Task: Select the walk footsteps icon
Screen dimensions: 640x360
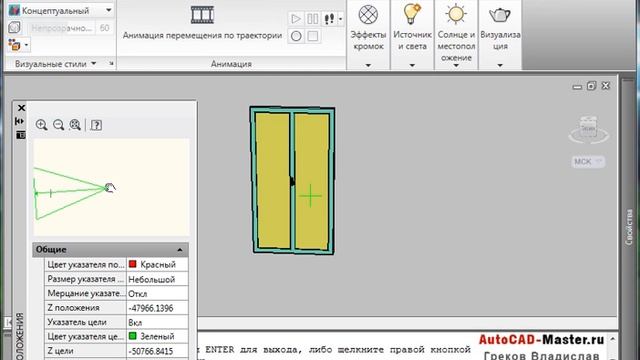Action: point(329,19)
